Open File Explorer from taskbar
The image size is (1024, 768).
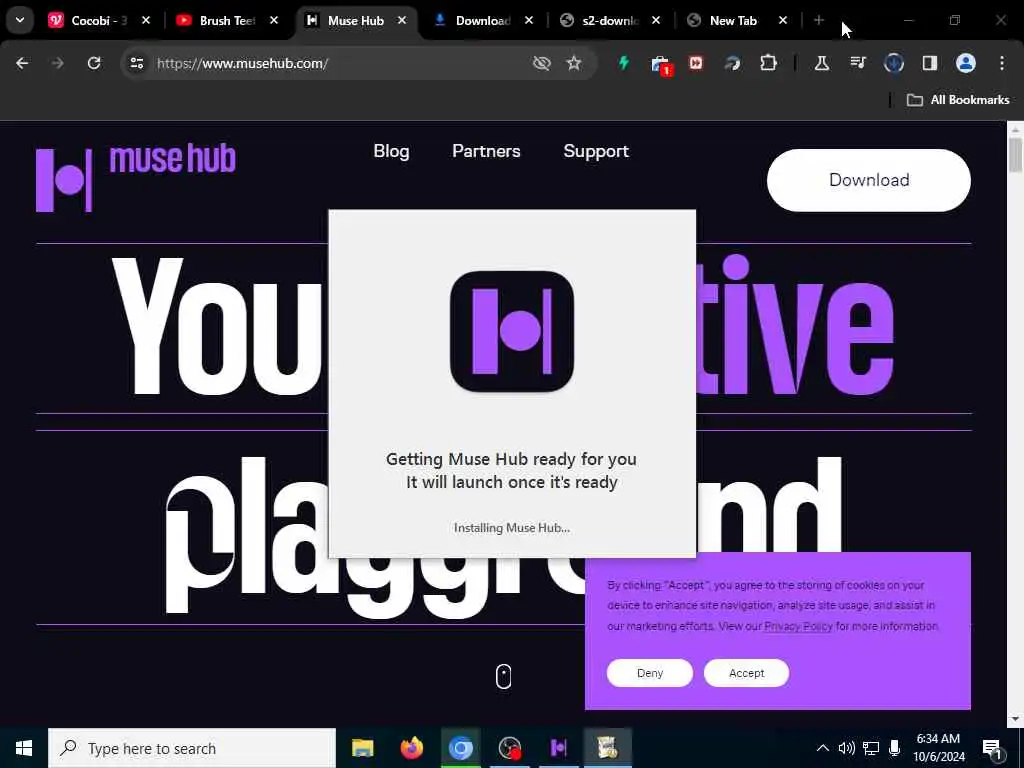click(362, 748)
